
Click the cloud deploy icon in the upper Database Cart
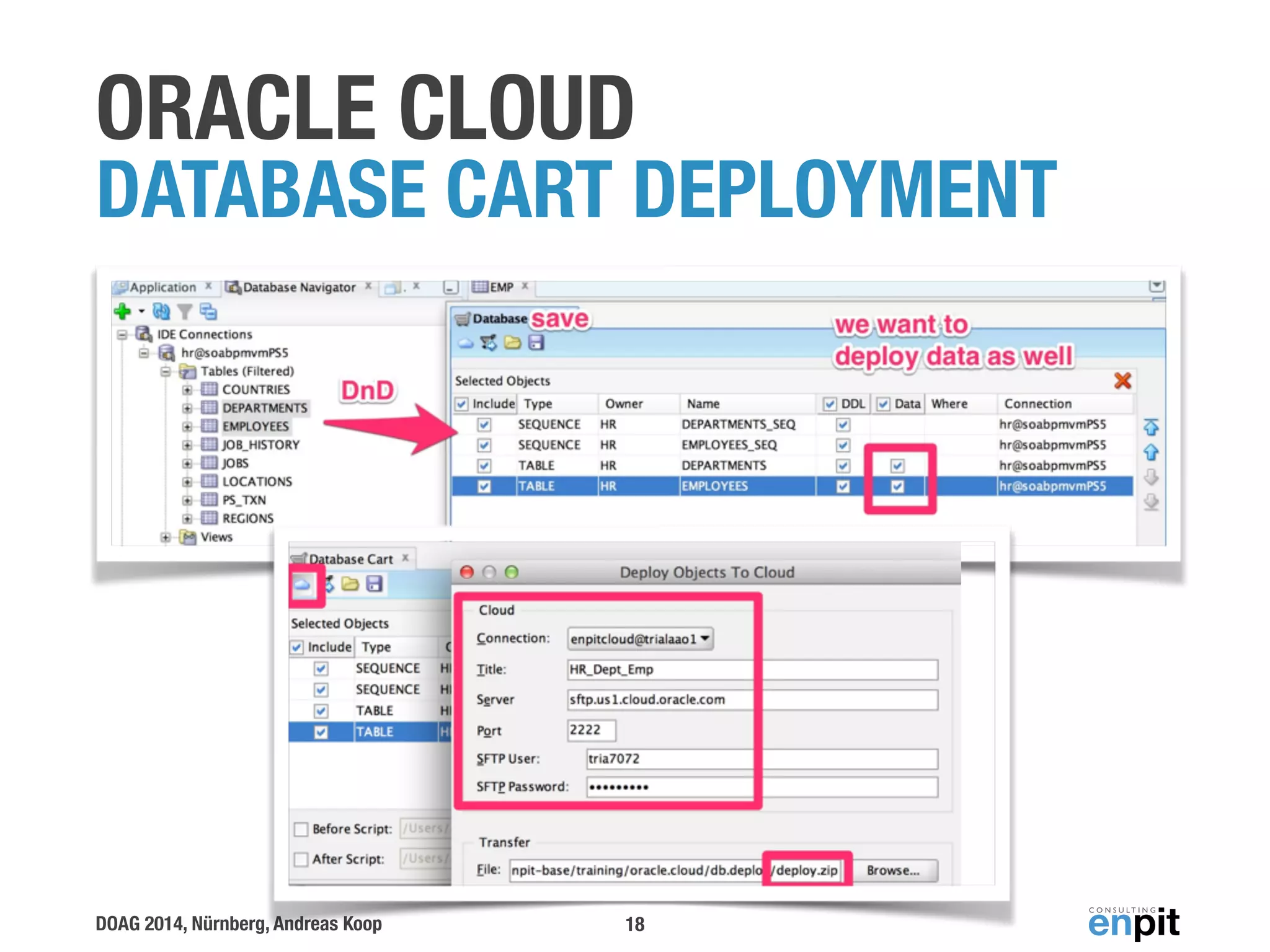[466, 343]
